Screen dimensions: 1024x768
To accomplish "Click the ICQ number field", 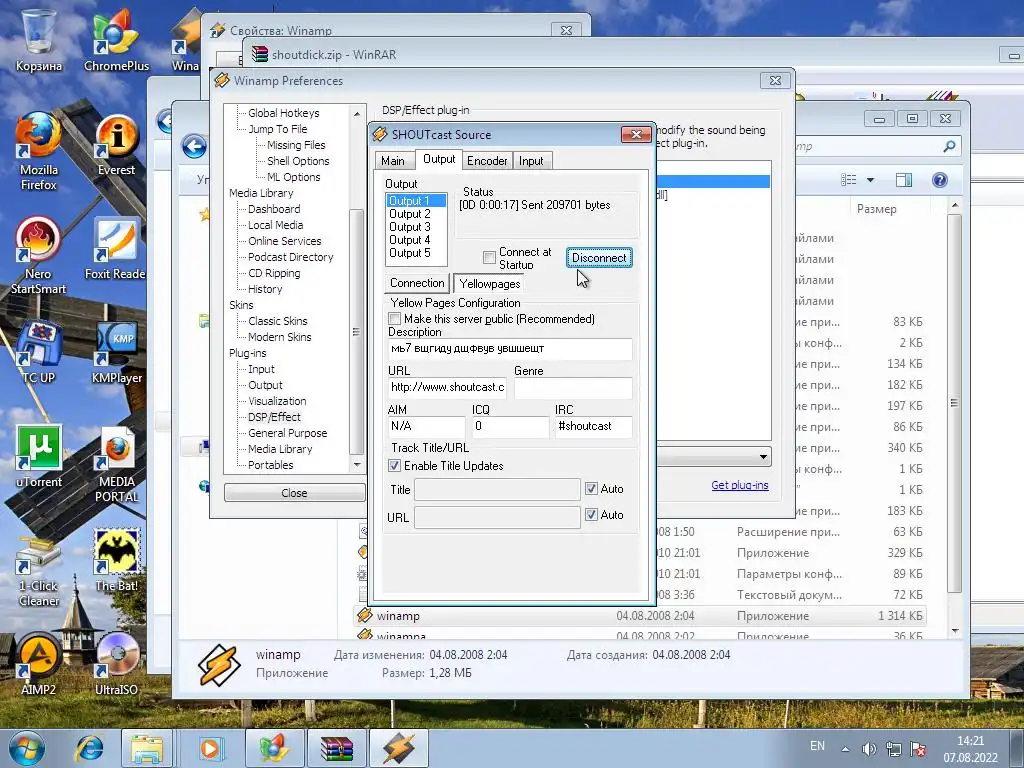I will pyautogui.click(x=510, y=426).
